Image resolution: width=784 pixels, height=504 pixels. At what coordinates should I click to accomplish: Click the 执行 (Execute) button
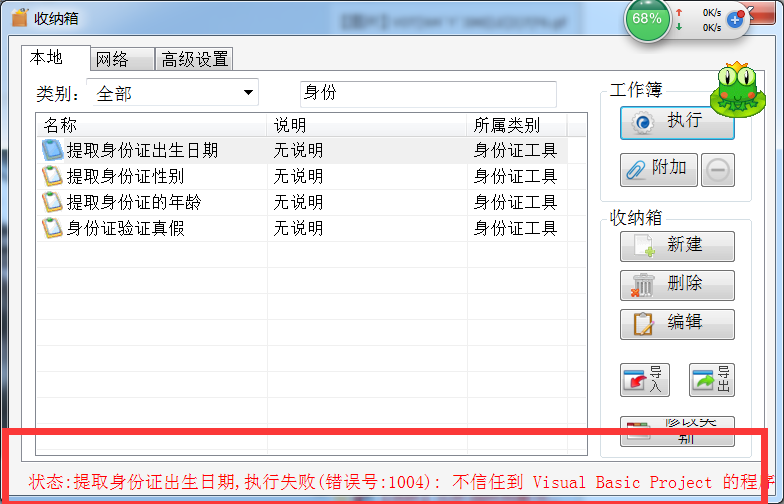[x=677, y=122]
